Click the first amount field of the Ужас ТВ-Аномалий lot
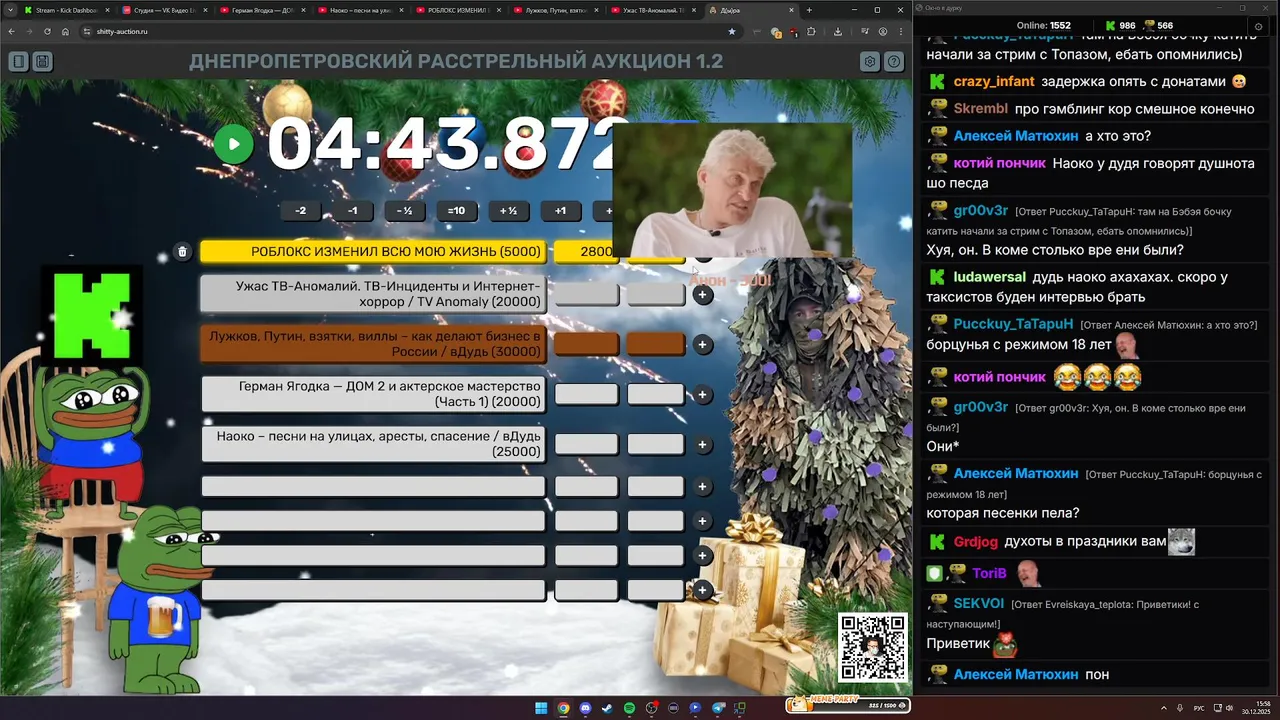1280x720 pixels. pyautogui.click(x=587, y=294)
